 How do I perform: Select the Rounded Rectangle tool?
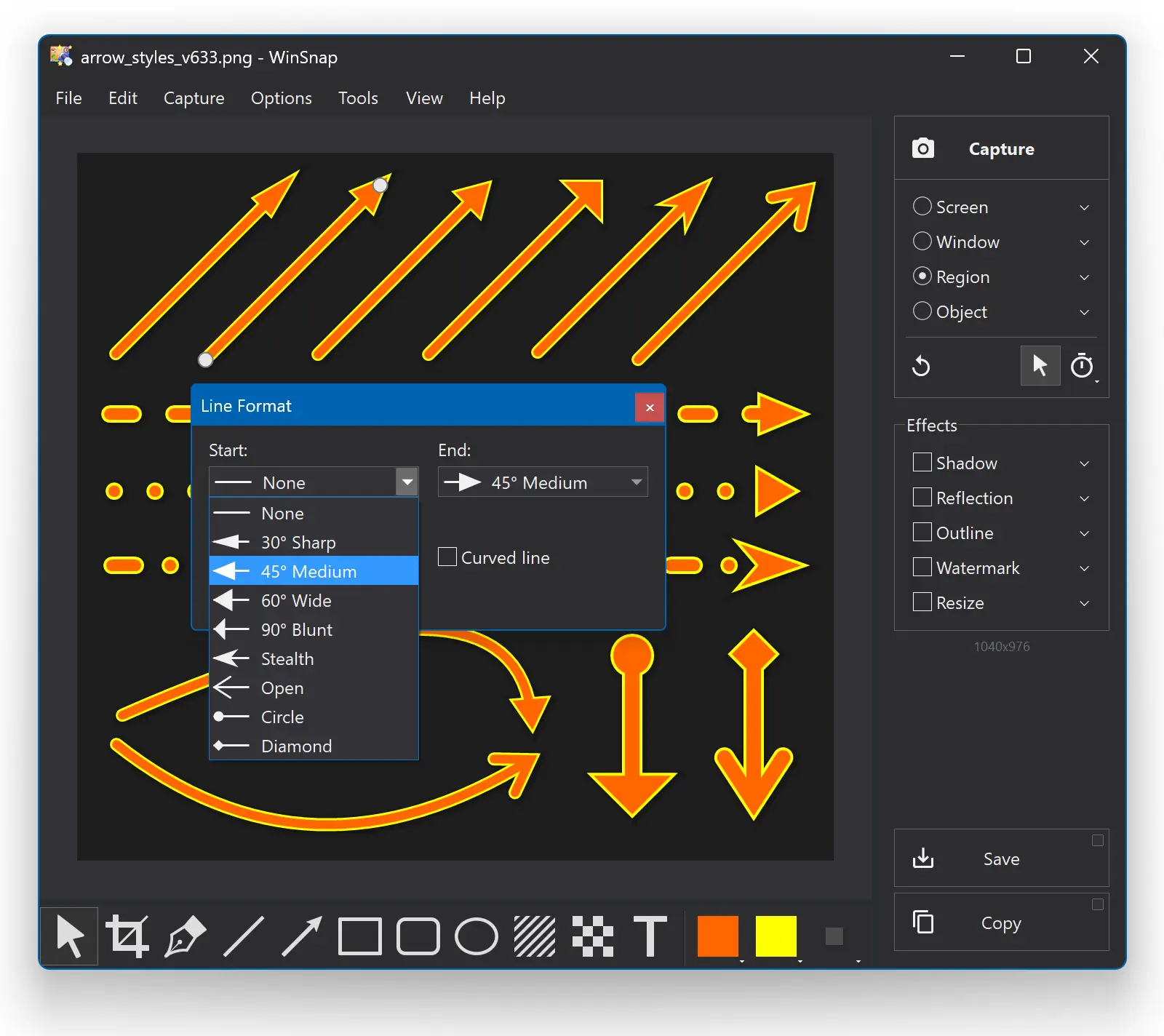[418, 936]
